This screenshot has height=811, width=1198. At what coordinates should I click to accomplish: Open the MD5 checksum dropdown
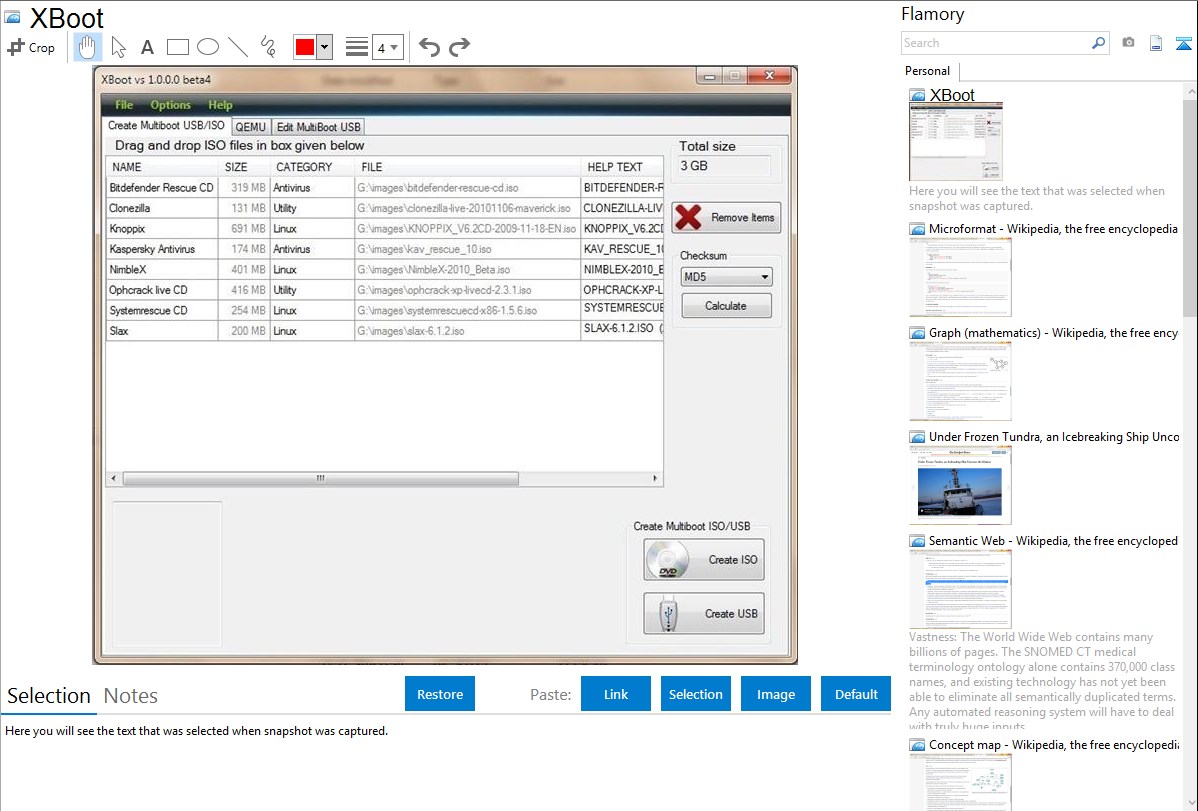tap(726, 277)
